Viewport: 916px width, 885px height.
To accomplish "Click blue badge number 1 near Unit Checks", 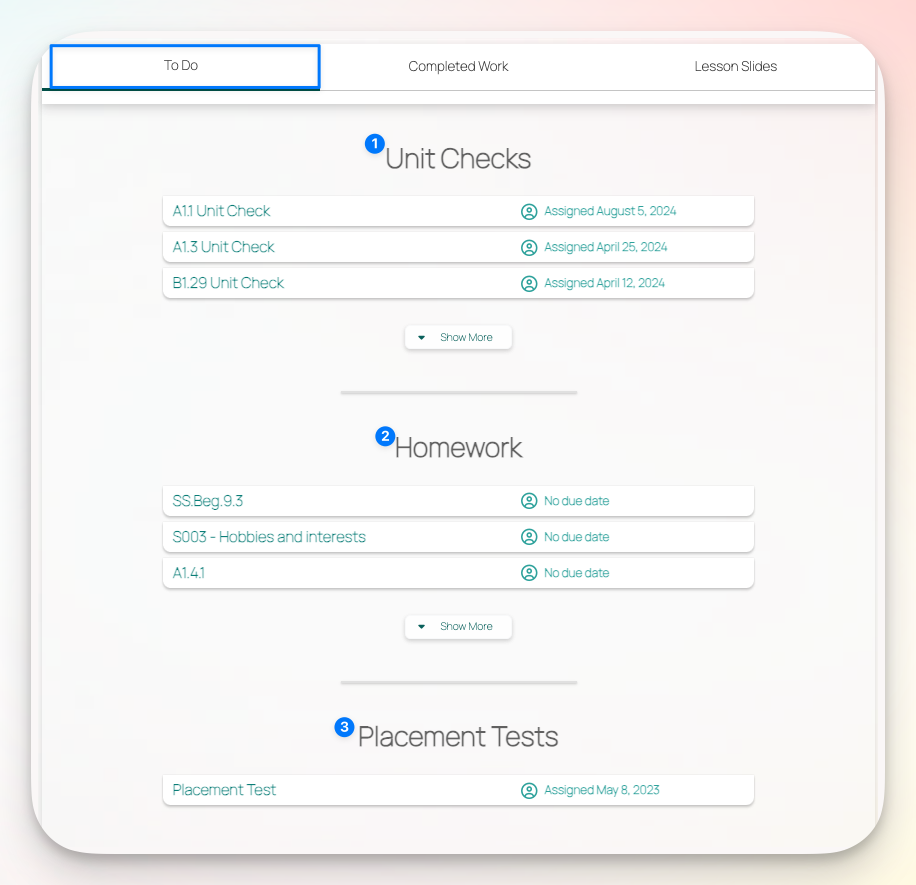I will pos(375,144).
